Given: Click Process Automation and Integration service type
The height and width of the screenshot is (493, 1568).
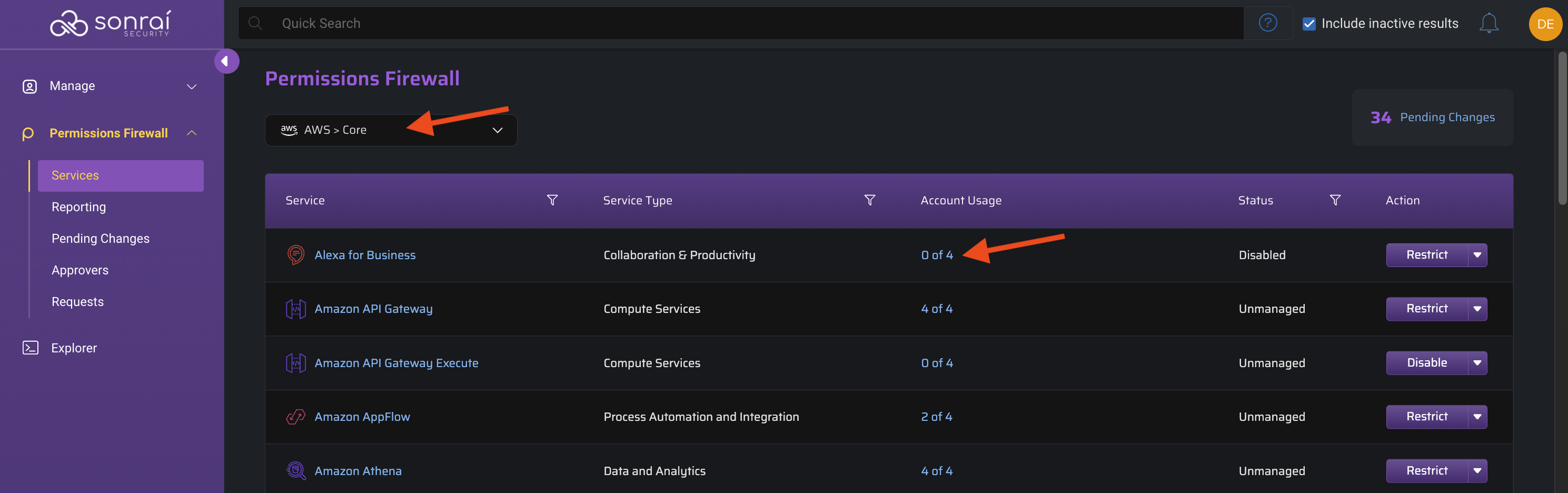Looking at the screenshot, I should [701, 417].
